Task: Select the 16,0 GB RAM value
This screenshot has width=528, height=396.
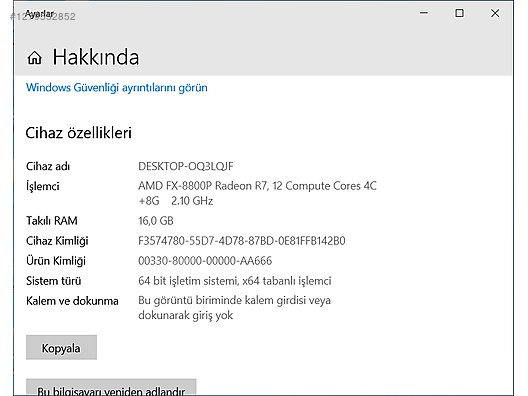Action: [x=156, y=221]
